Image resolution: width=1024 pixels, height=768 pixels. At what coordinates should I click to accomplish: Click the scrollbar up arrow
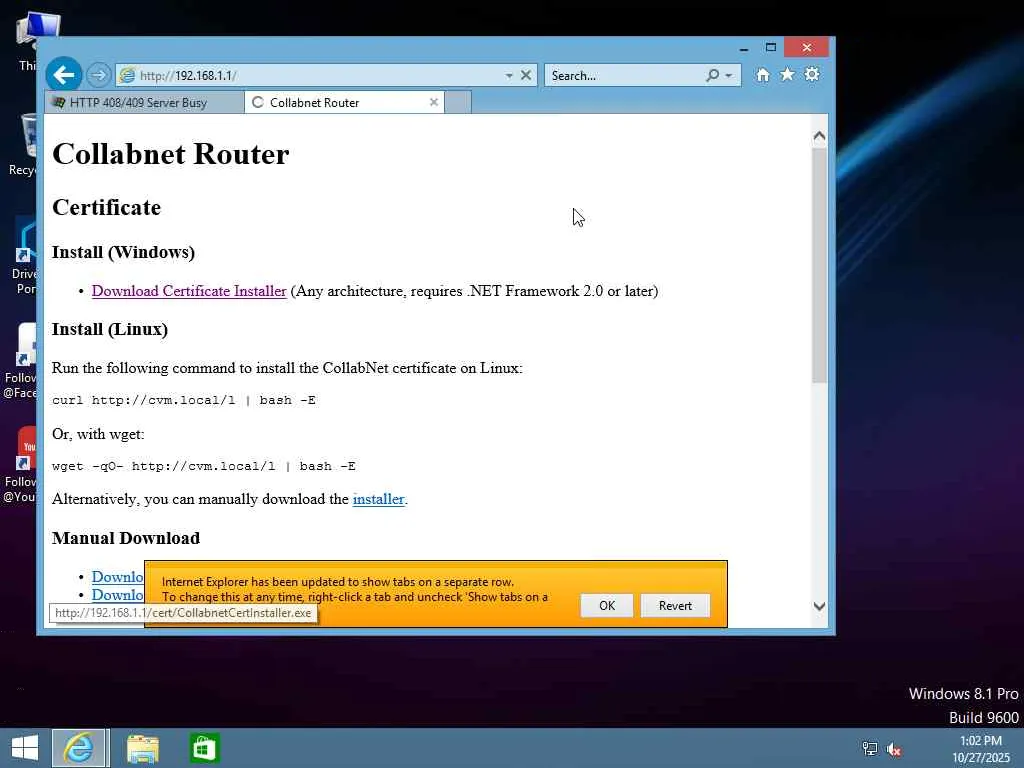[x=820, y=136]
